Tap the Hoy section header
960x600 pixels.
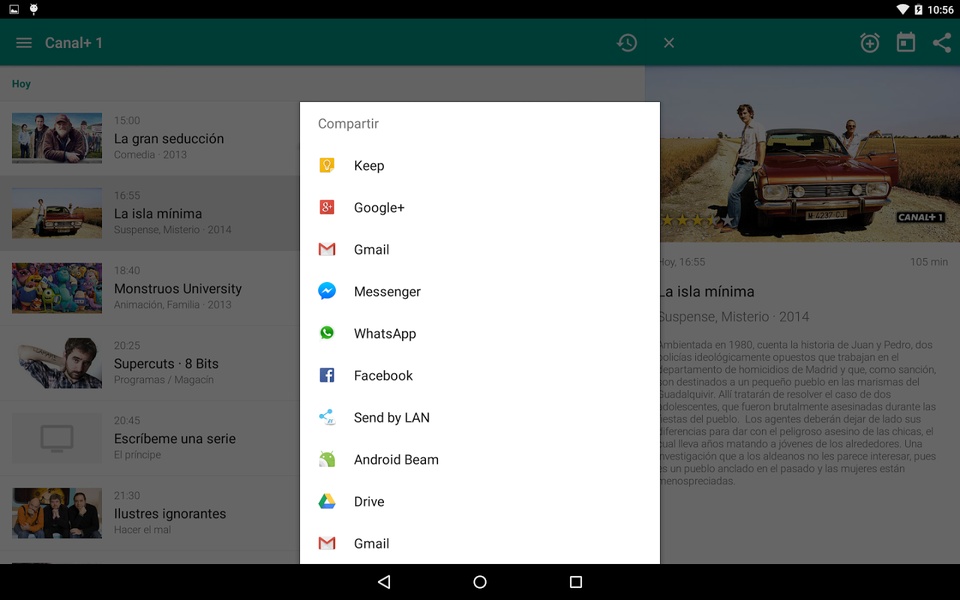pyautogui.click(x=21, y=84)
